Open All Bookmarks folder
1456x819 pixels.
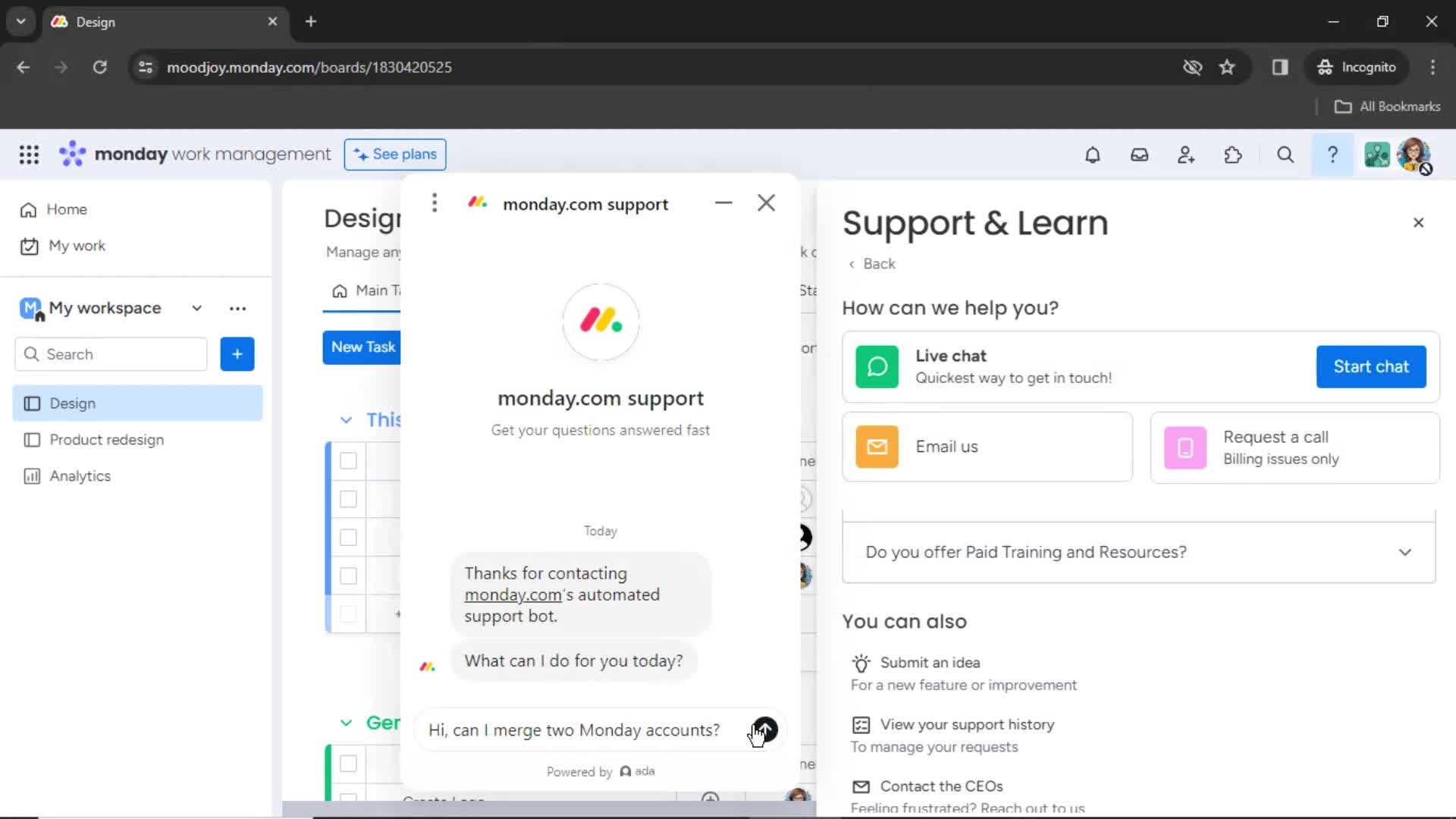[1387, 106]
